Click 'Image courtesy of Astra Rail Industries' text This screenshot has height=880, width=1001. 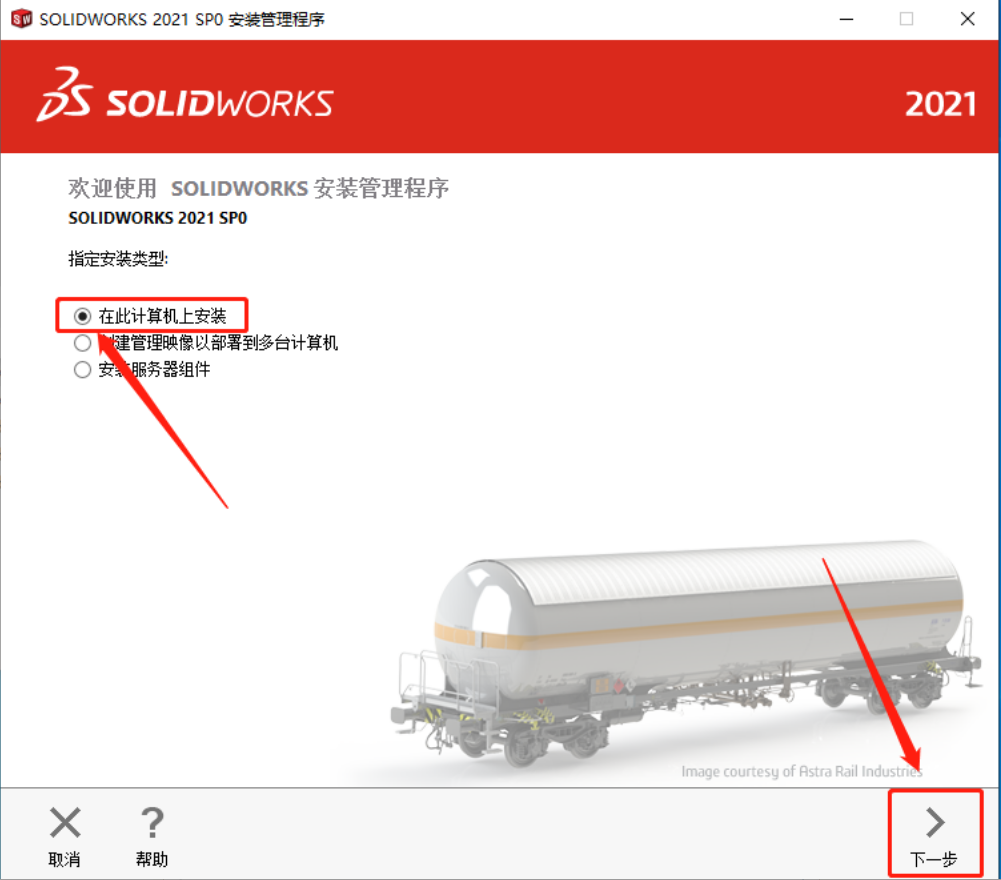802,771
